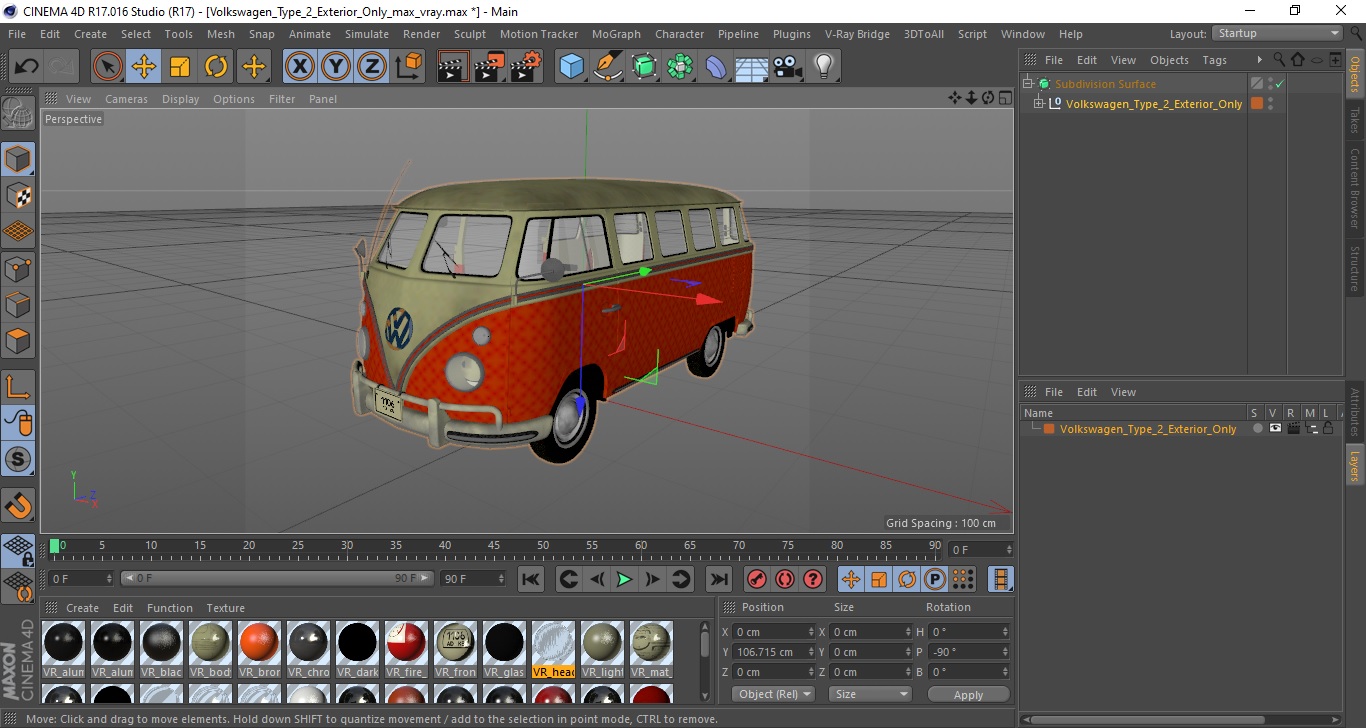Expand Volkswagen_Type_2_Exterior_Only object node

point(1039,104)
